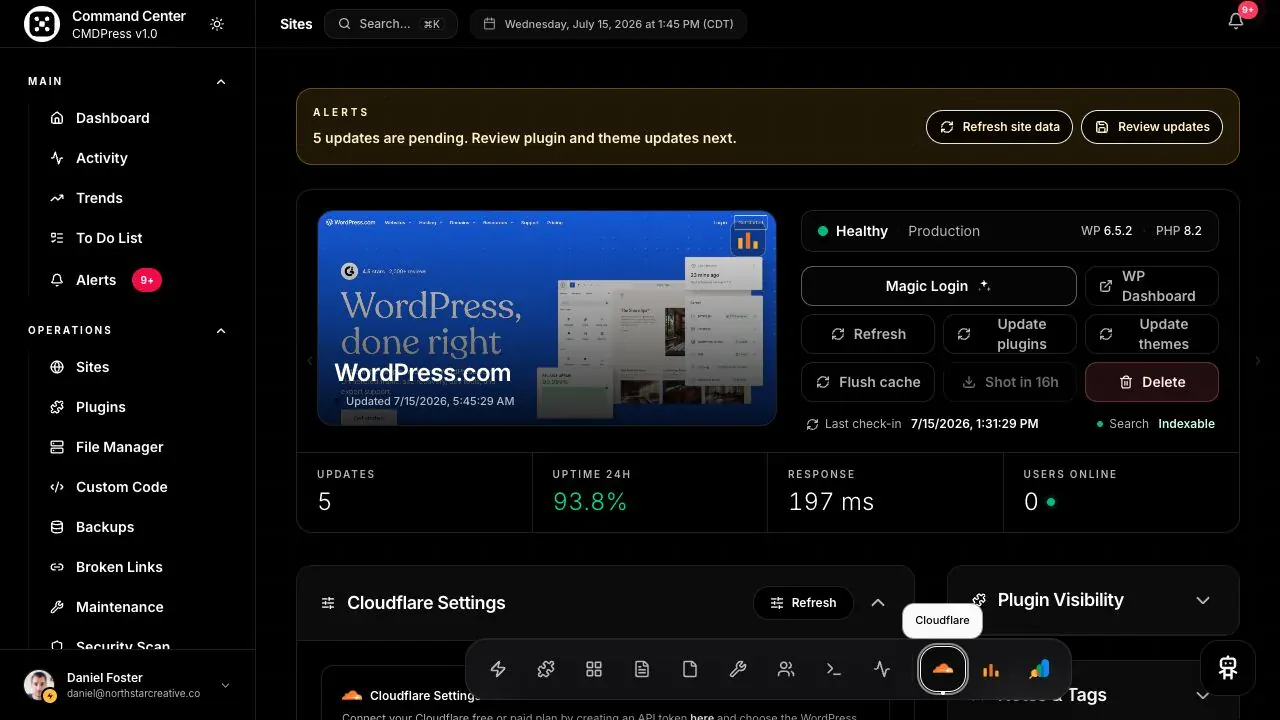Click Flush cache button
The image size is (1280, 720).
868,382
